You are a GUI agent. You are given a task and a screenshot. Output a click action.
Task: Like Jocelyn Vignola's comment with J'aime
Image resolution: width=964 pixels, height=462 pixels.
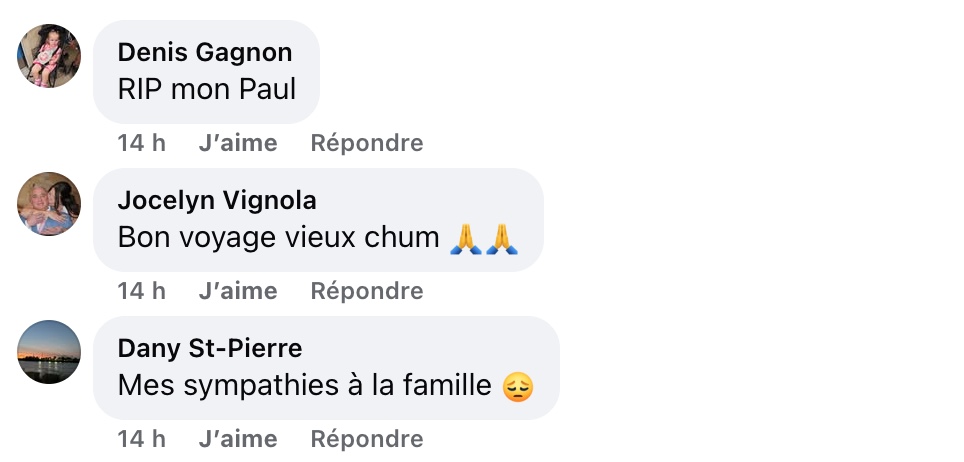(x=238, y=290)
